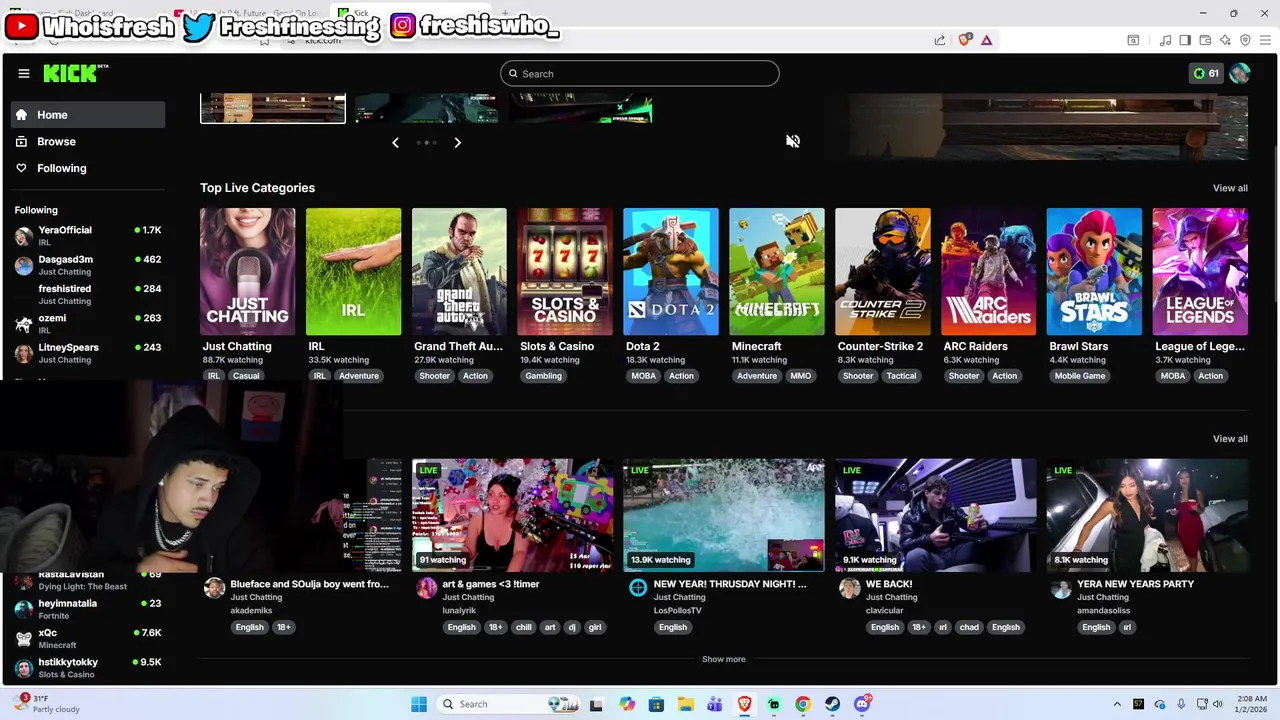Open the League of Legends category card
Image resolution: width=1280 pixels, height=720 pixels.
[1200, 271]
